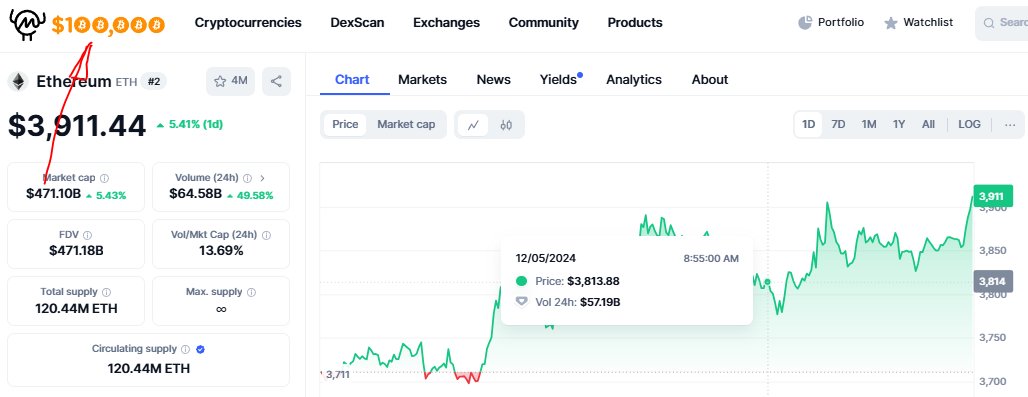Open the Cryptocurrencies menu

[x=248, y=23]
